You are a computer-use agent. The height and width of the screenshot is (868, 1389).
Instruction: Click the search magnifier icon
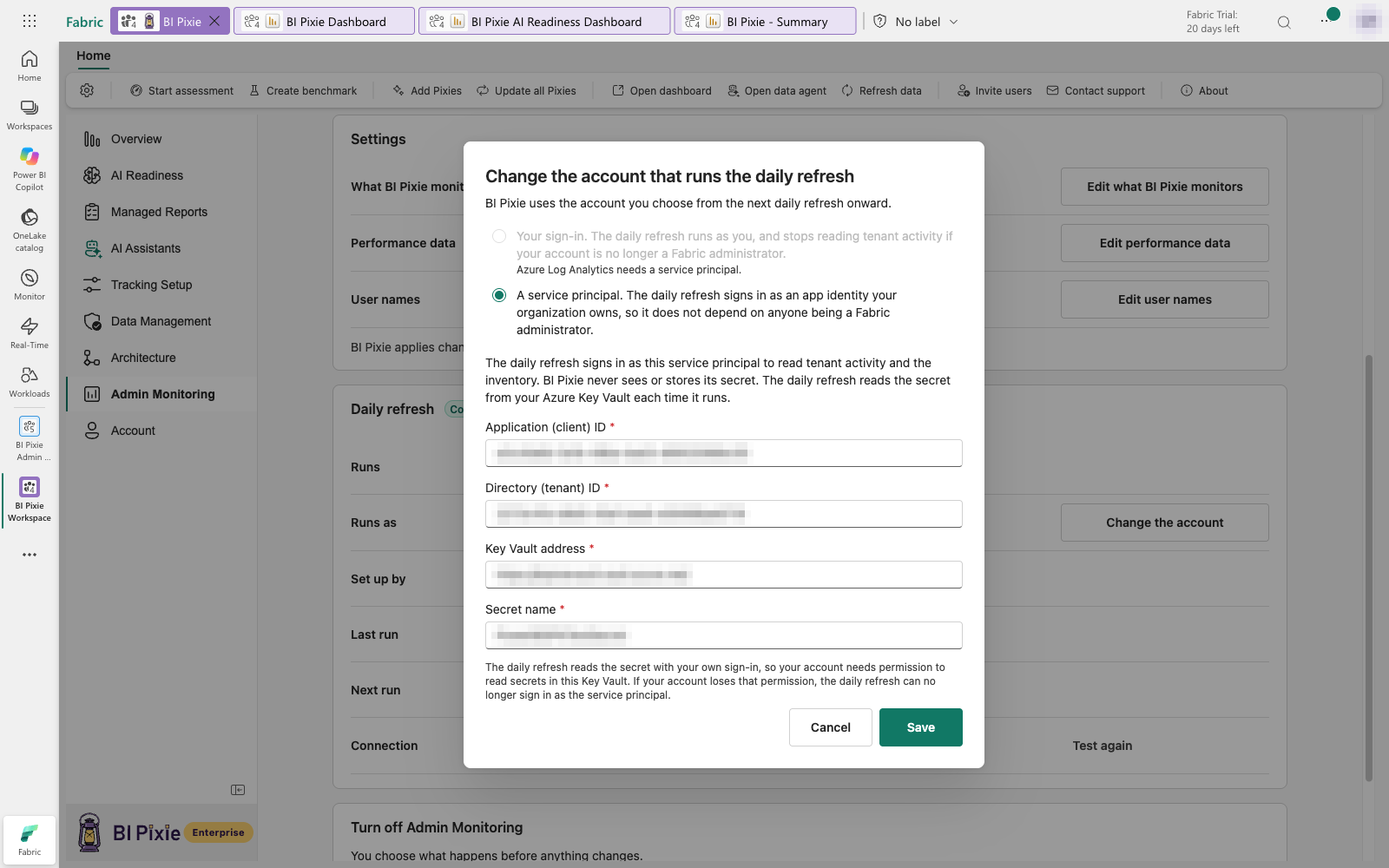(1284, 22)
